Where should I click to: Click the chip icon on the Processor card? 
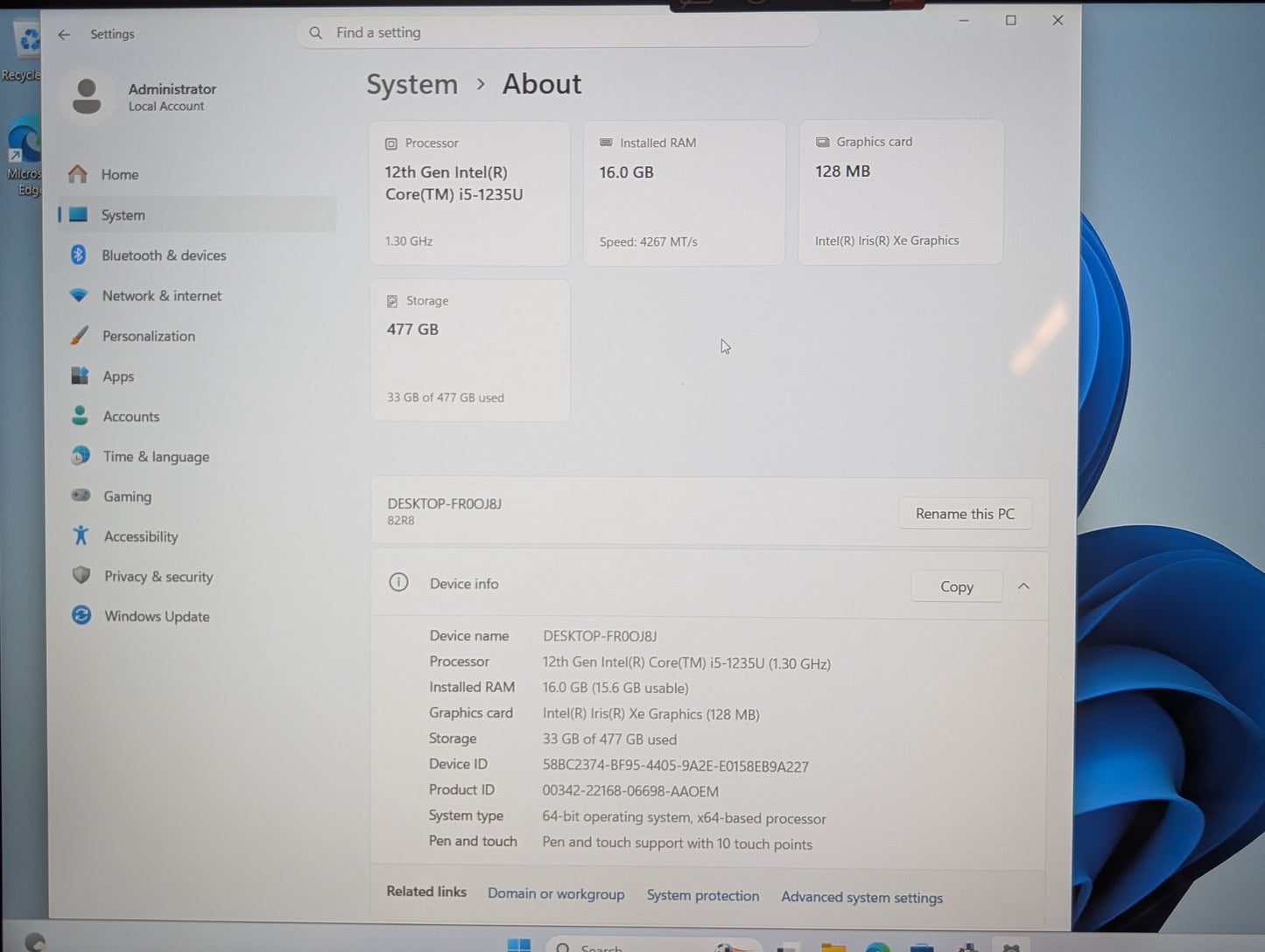tap(390, 143)
